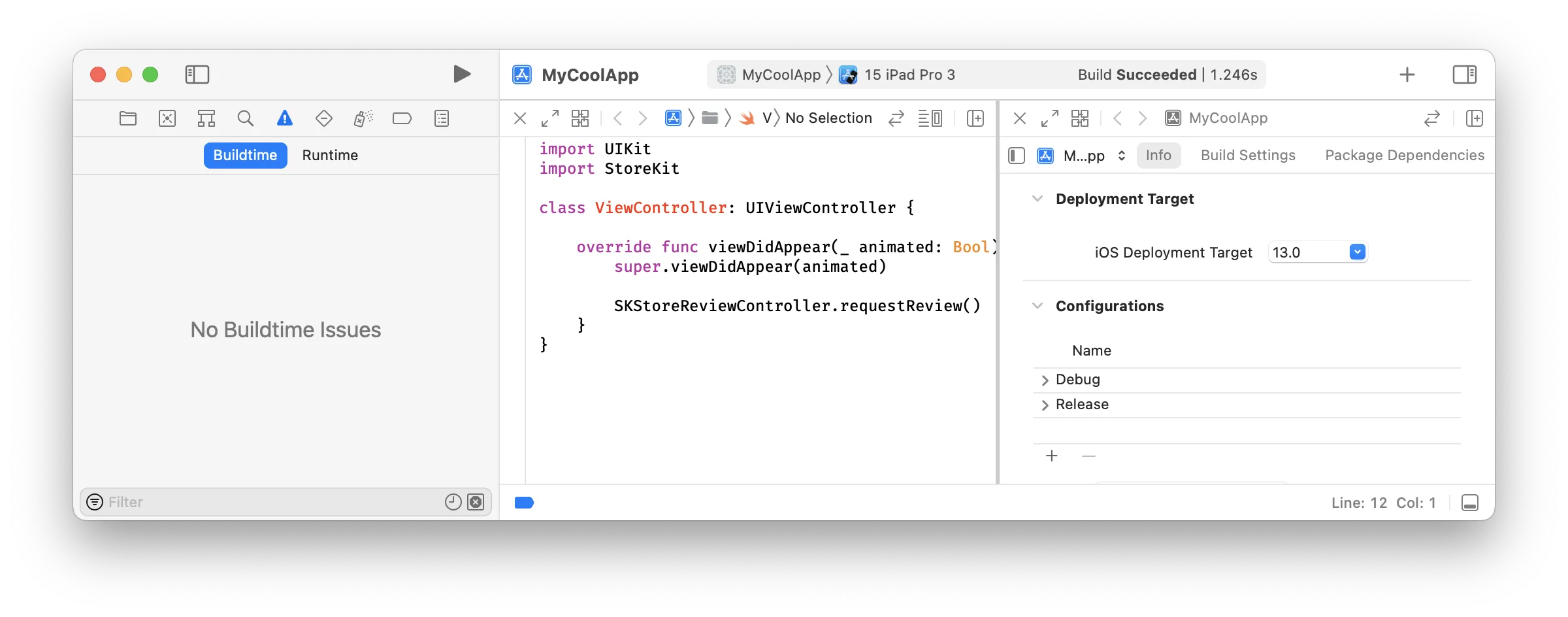The width and height of the screenshot is (1568, 617).
Task: Collapse the Configurations section
Action: pos(1037,305)
